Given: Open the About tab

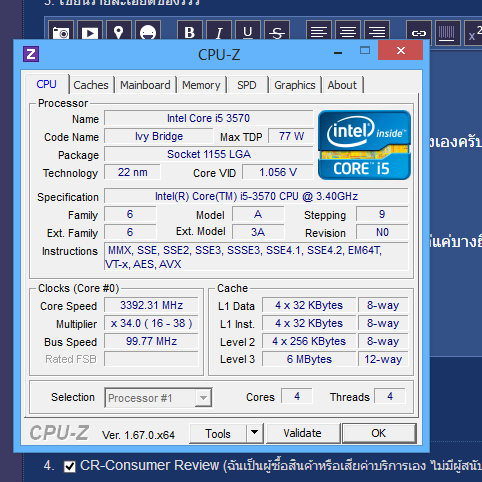Looking at the screenshot, I should coord(342,85).
